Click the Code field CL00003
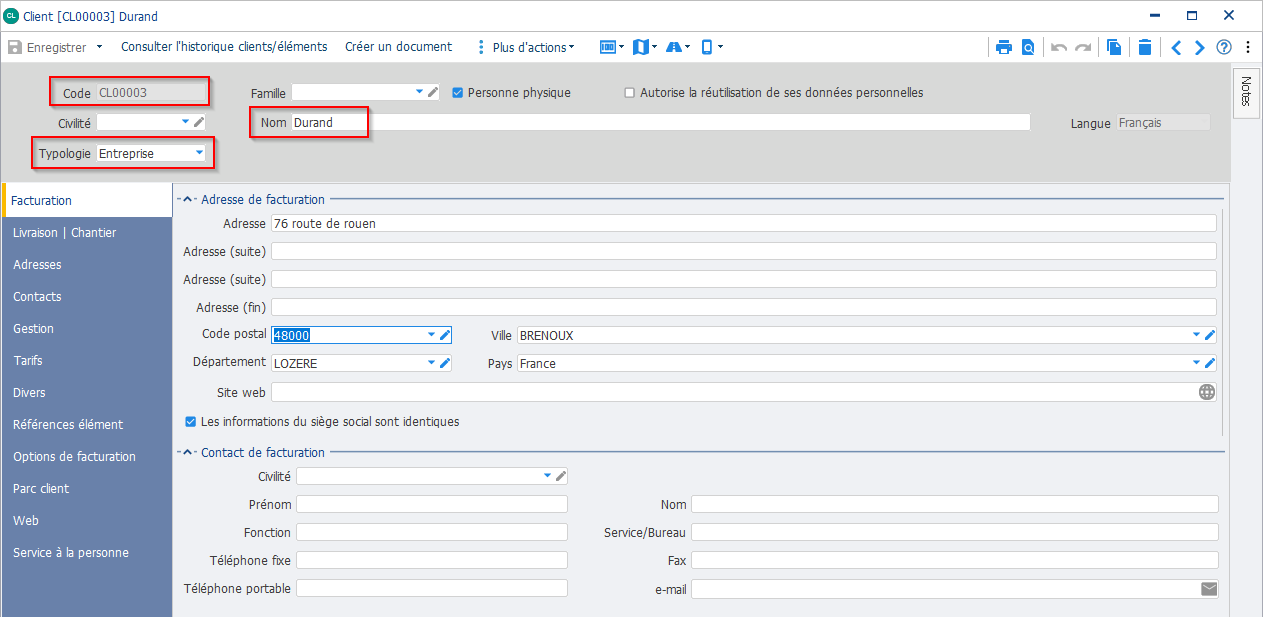This screenshot has width=1263, height=617. 151,92
